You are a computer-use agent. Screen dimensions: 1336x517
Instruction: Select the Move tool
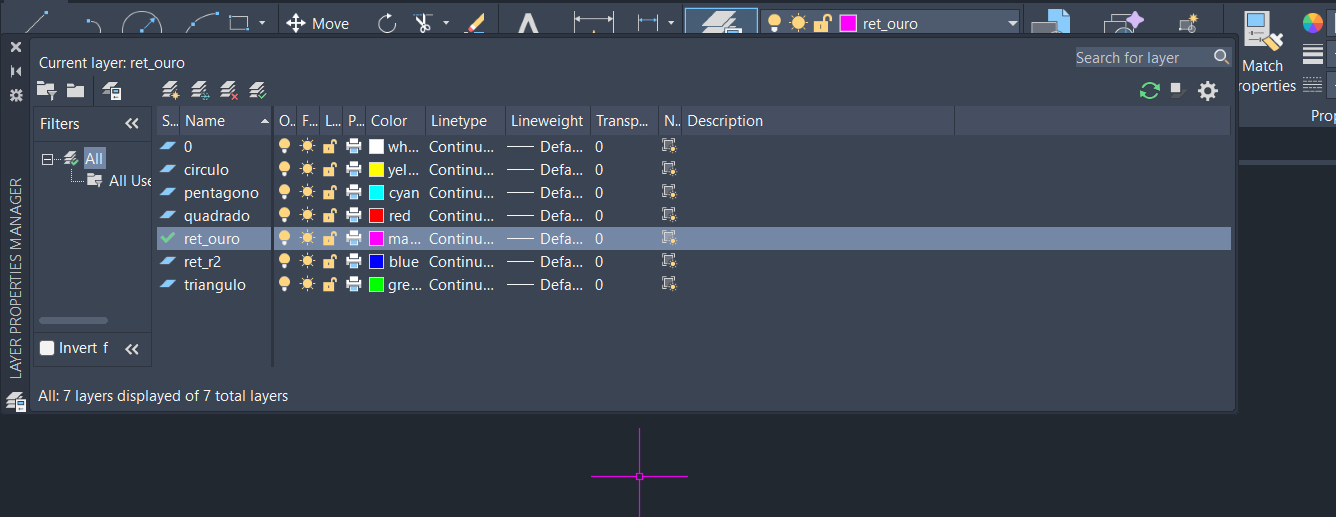coord(318,23)
